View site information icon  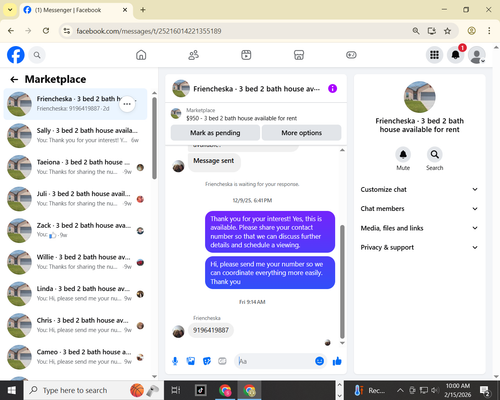click(67, 31)
